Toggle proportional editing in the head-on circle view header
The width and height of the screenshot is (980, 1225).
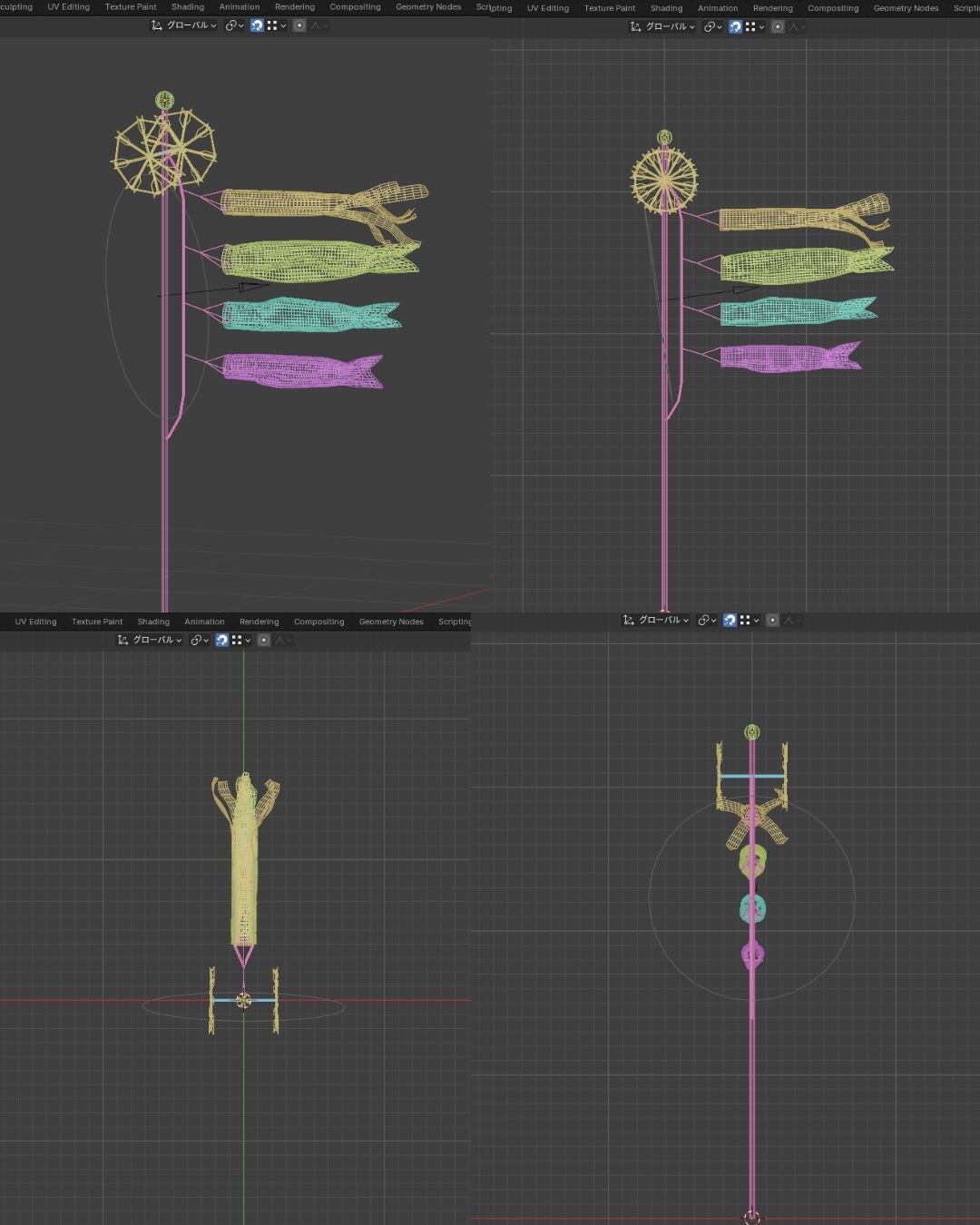pyautogui.click(x=772, y=620)
